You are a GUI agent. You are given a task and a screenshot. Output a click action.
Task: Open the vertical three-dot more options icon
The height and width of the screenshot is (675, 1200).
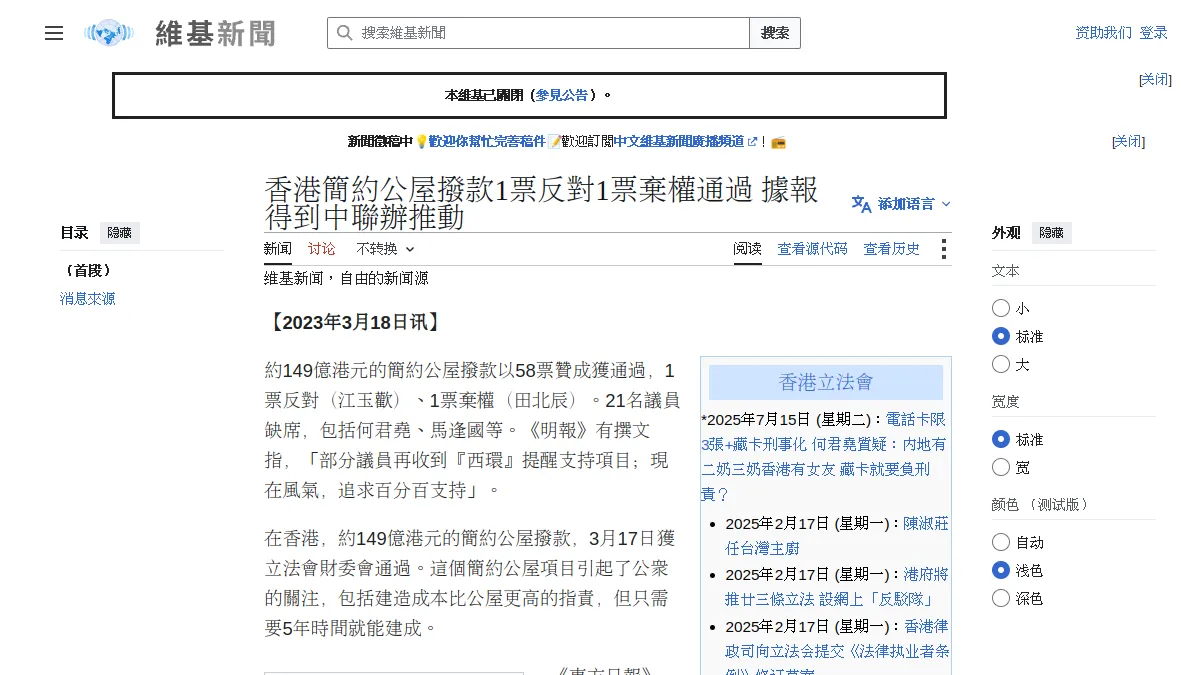(943, 249)
